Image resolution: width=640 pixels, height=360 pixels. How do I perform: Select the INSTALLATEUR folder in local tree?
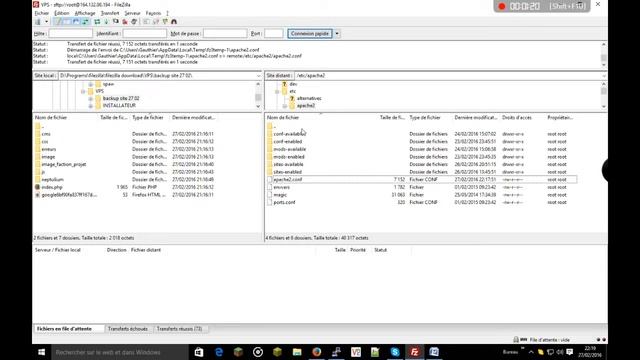[x=119, y=105]
